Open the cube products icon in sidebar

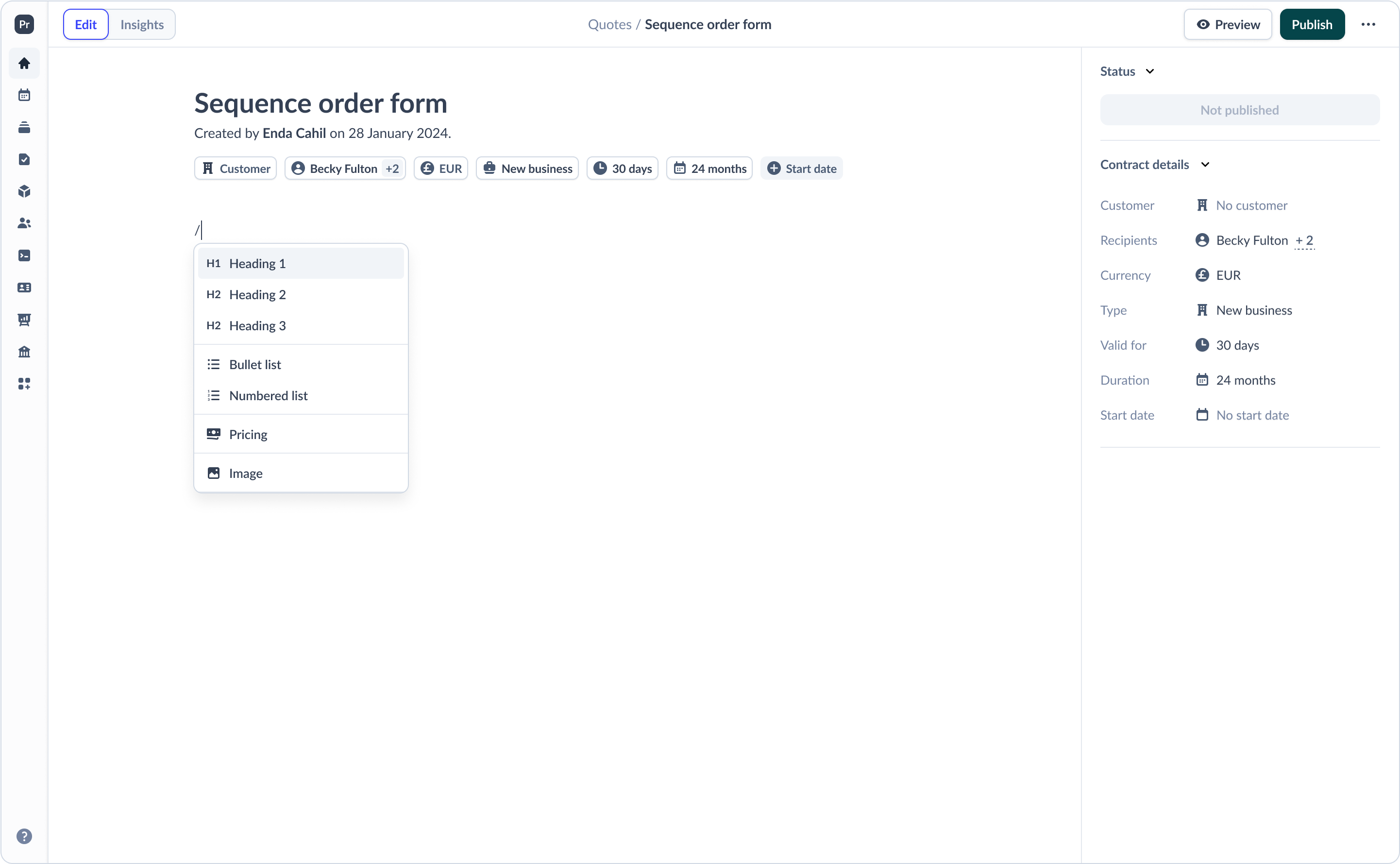[24, 191]
